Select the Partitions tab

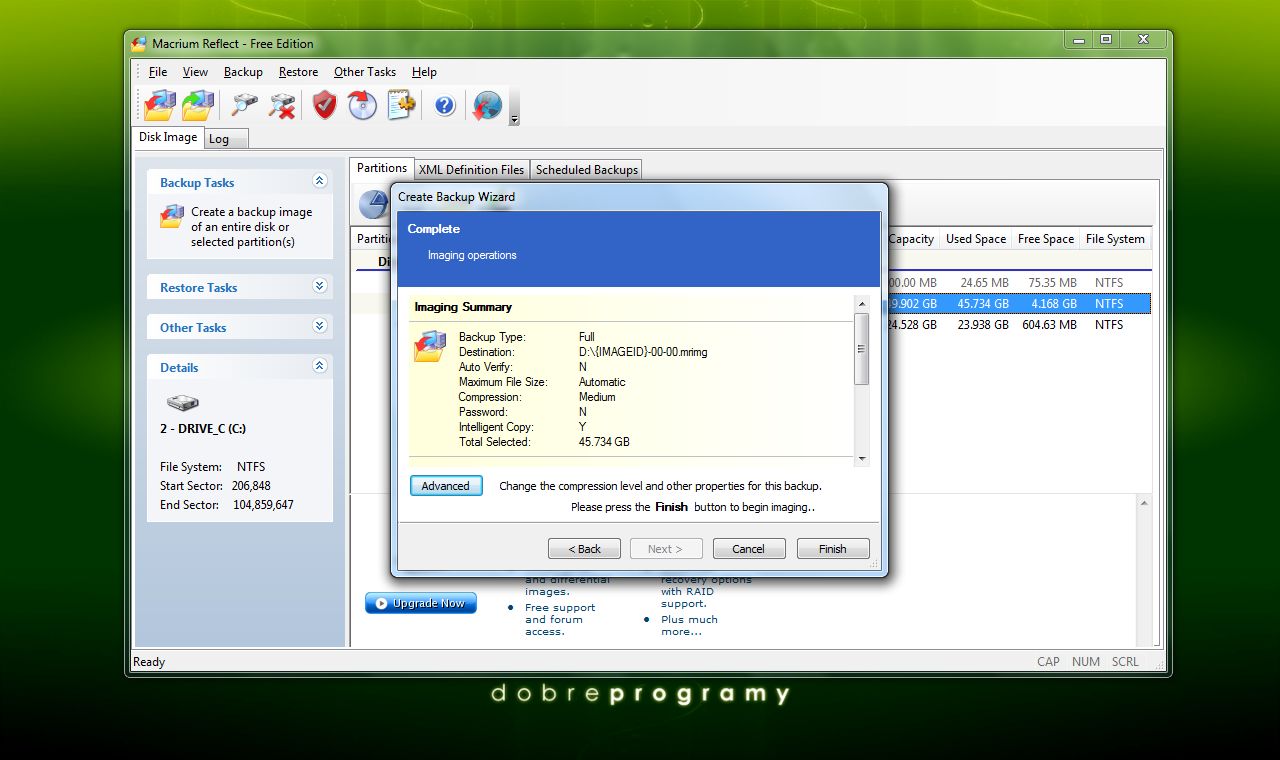(x=382, y=168)
